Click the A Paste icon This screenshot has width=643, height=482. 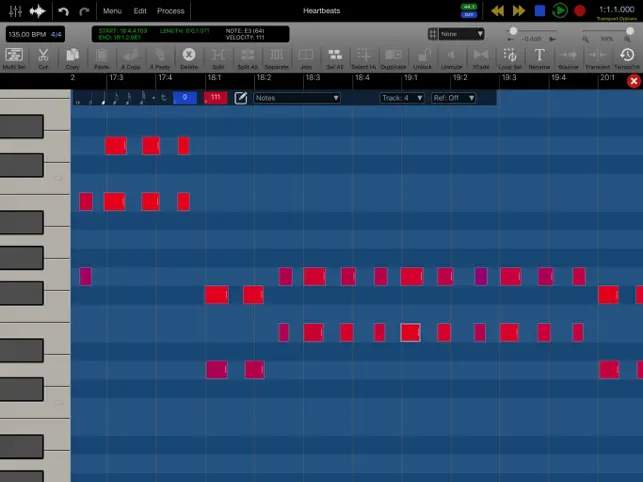(x=160, y=58)
